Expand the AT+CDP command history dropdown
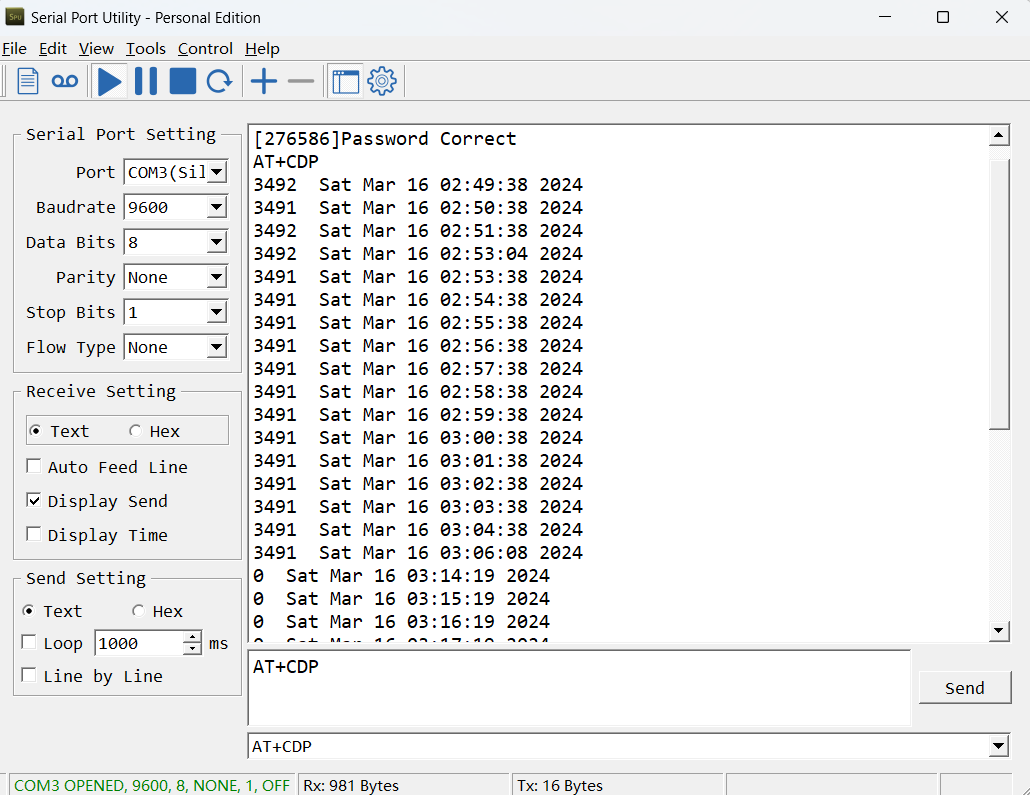 point(998,746)
